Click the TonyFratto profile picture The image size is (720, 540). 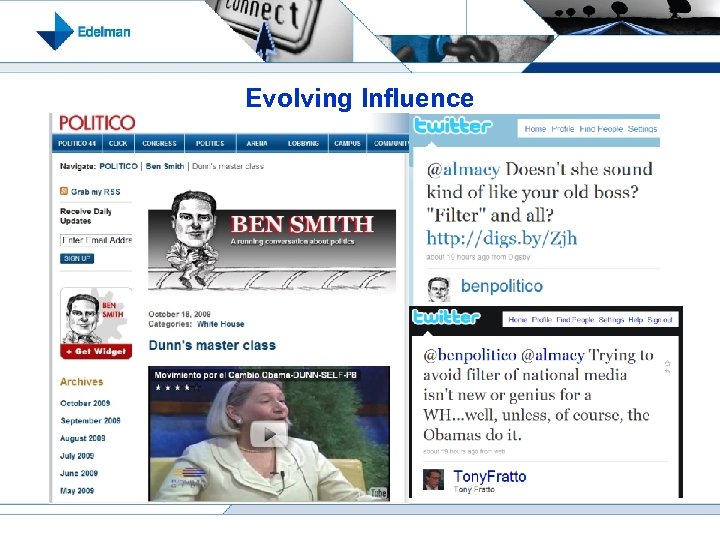click(x=433, y=479)
